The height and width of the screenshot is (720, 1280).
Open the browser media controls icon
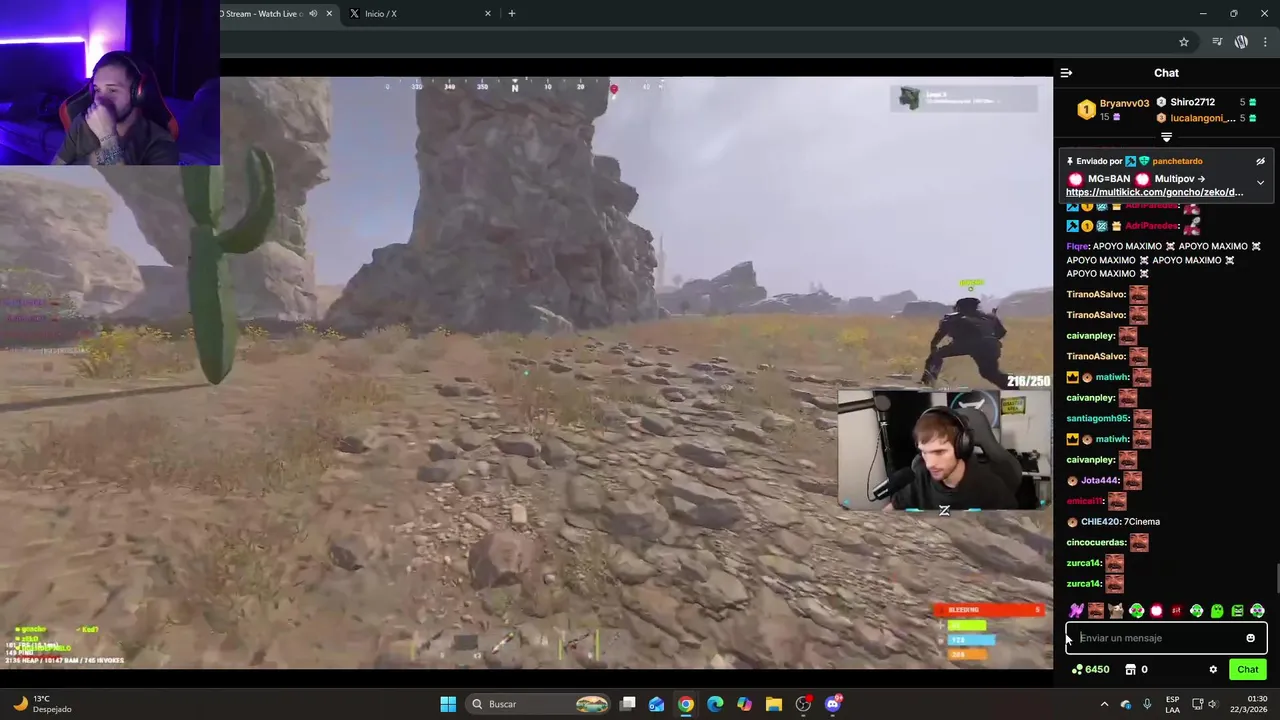tap(1217, 42)
